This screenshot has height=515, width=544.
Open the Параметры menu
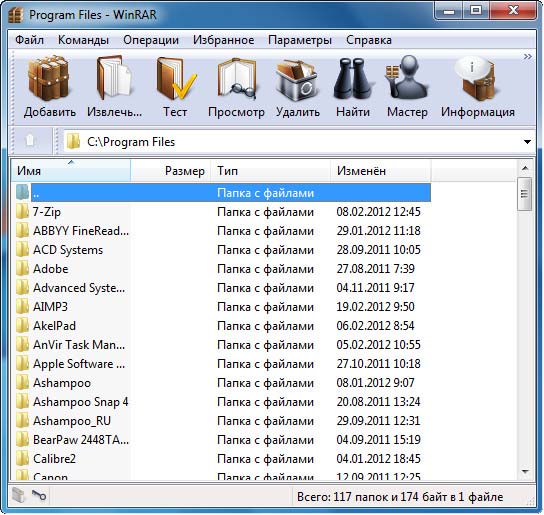click(300, 40)
